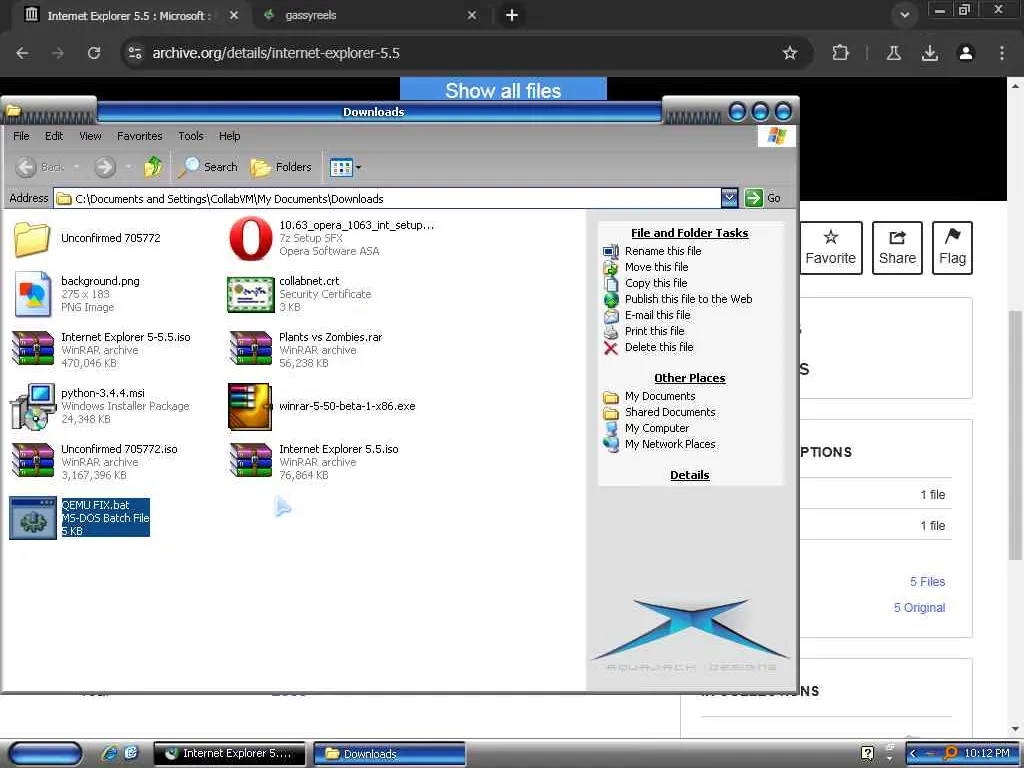
Task: Open the Help menu
Action: [229, 136]
